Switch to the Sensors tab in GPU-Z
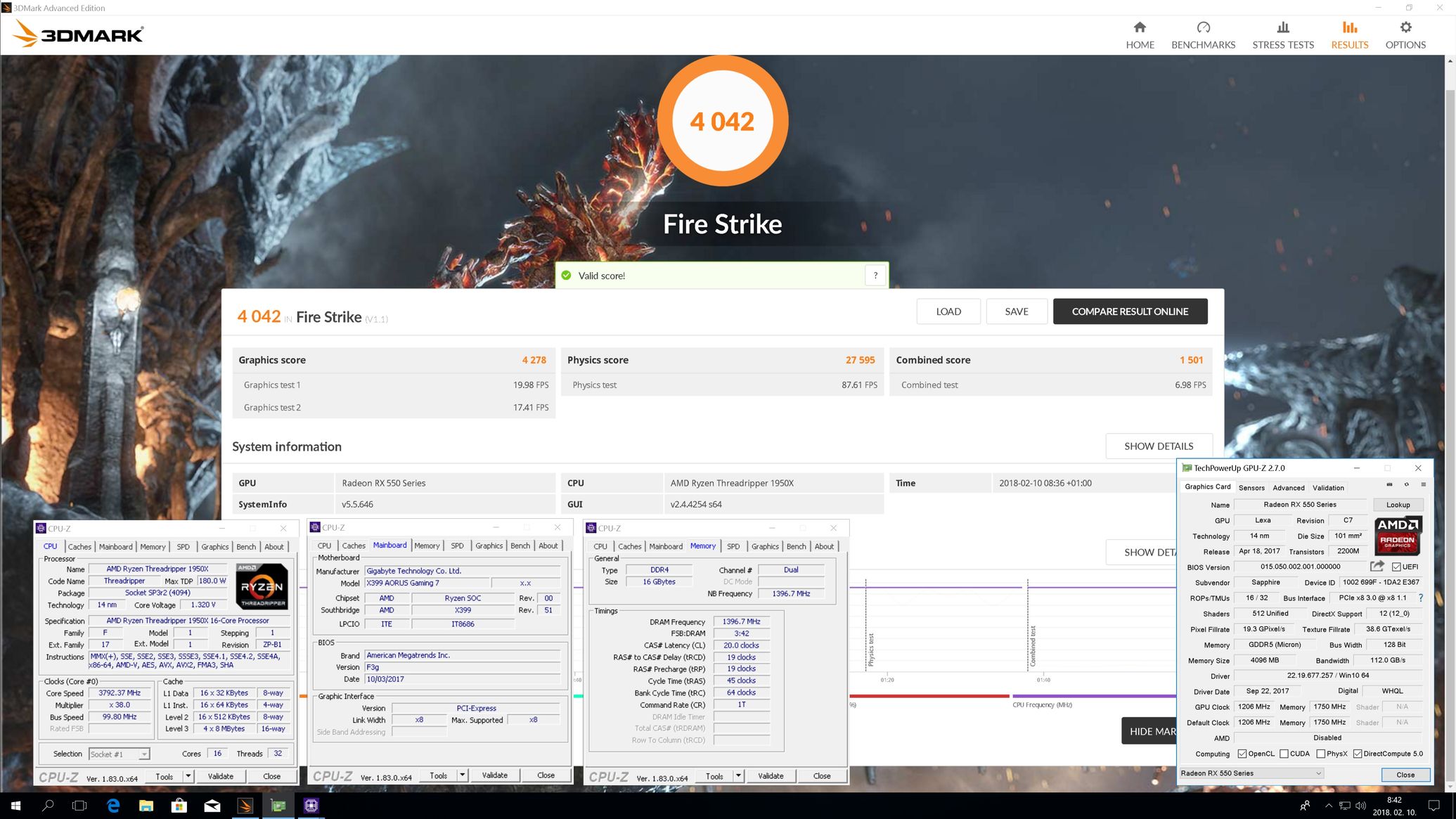 pyautogui.click(x=1251, y=487)
